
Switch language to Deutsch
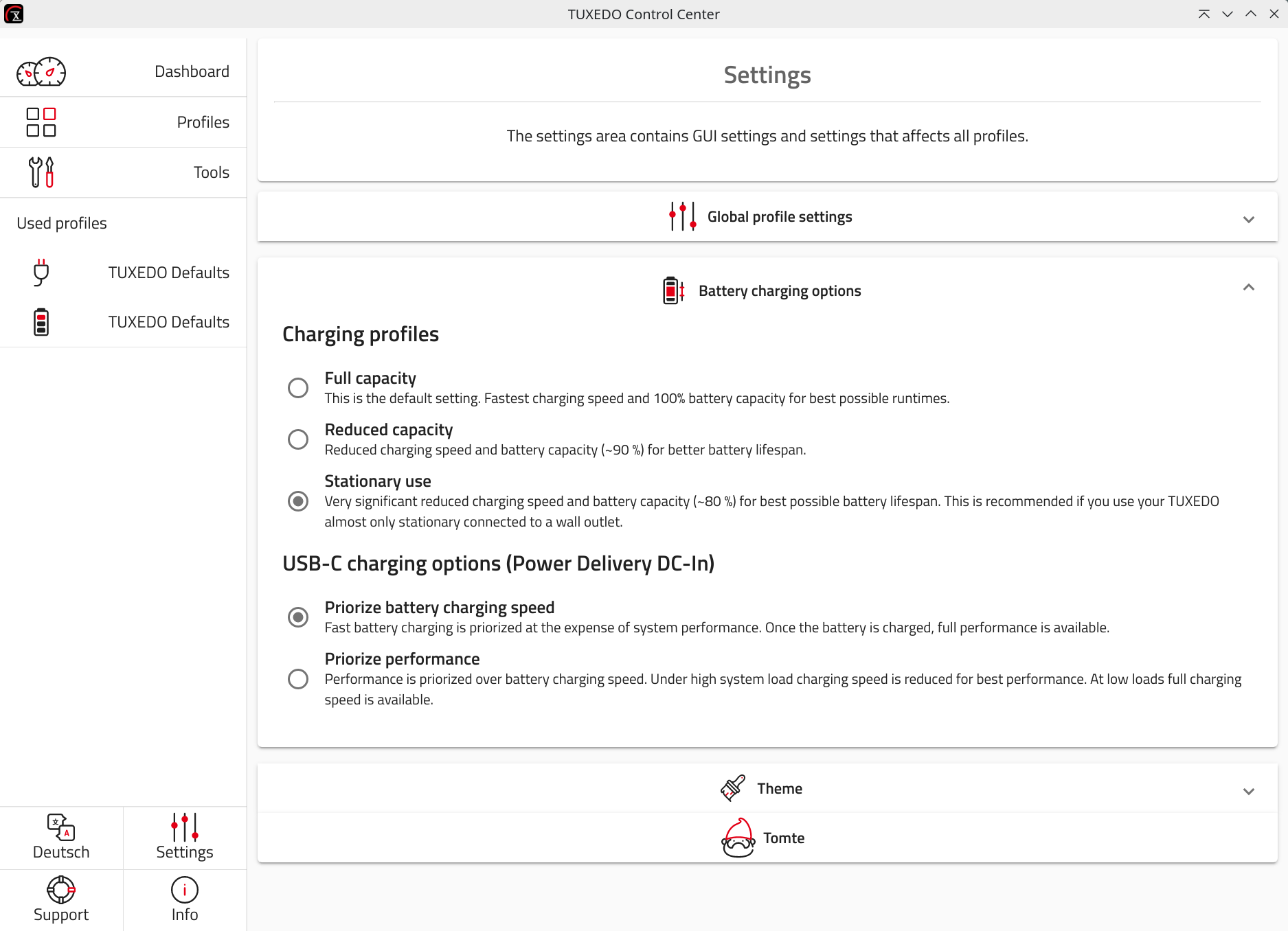point(61,852)
